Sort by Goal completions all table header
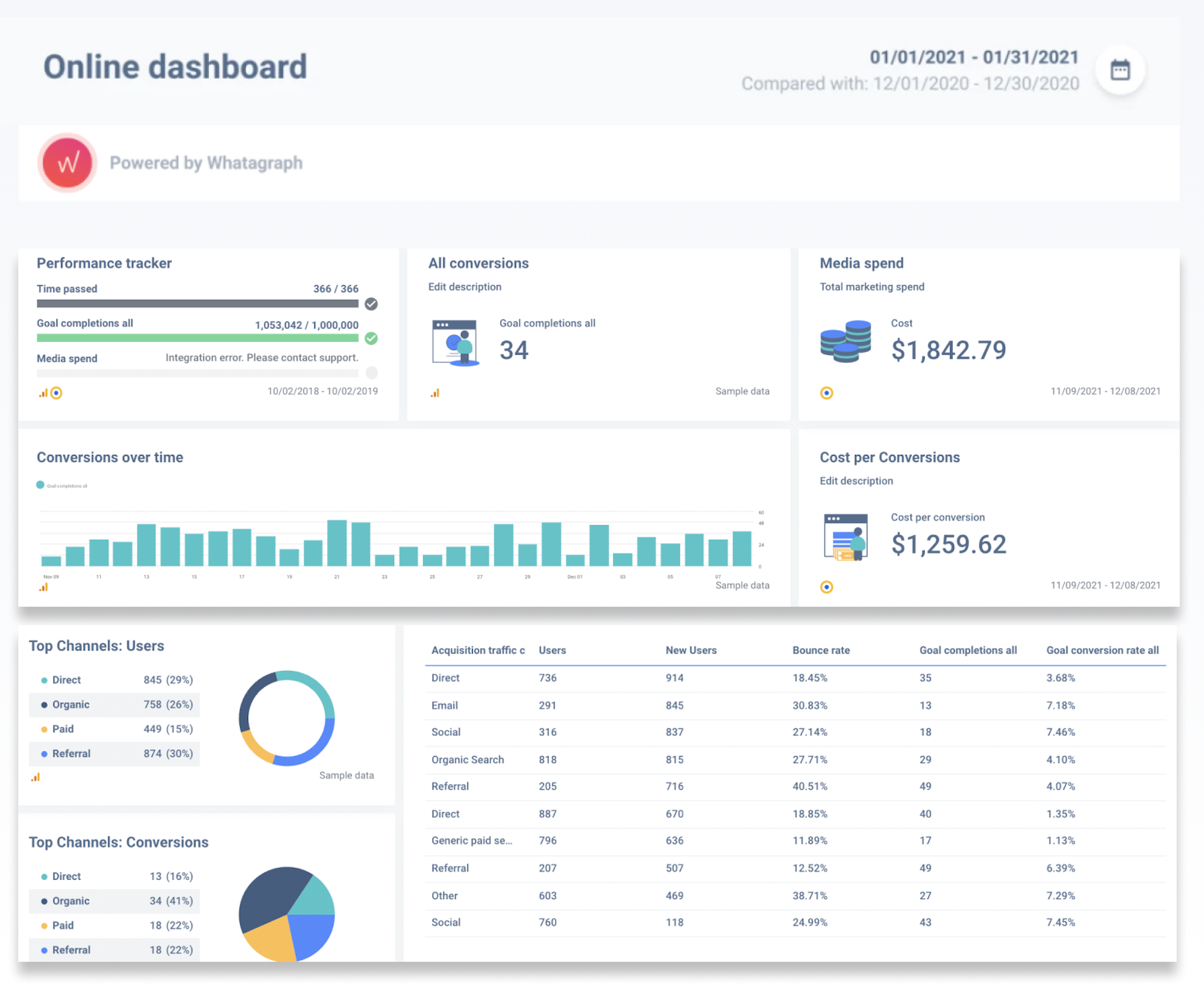 coord(968,650)
